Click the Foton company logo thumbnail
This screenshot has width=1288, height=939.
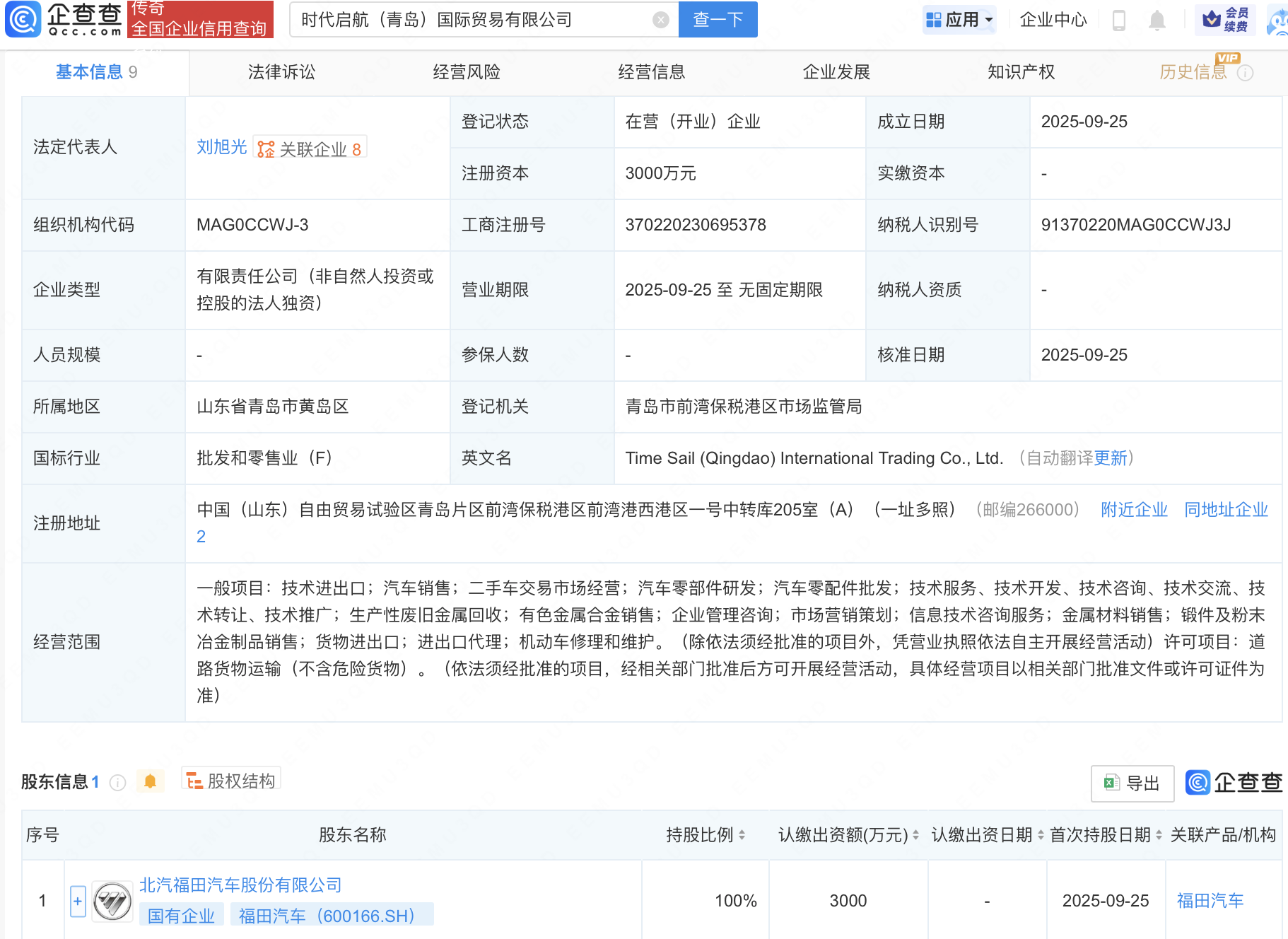(112, 901)
